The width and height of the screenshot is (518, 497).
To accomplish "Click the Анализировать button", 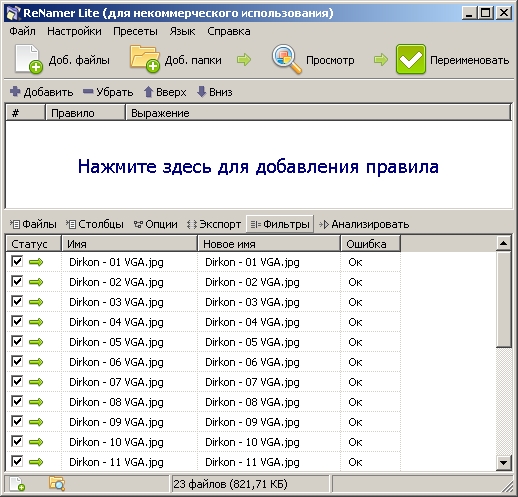I will 364,224.
